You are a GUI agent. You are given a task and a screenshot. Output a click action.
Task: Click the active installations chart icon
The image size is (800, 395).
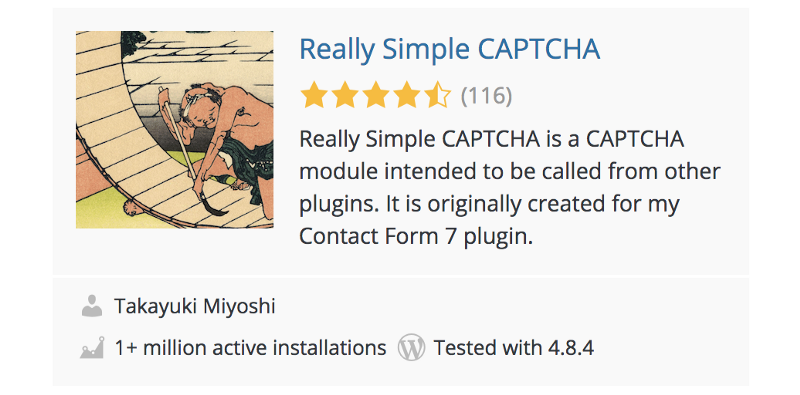[92, 348]
